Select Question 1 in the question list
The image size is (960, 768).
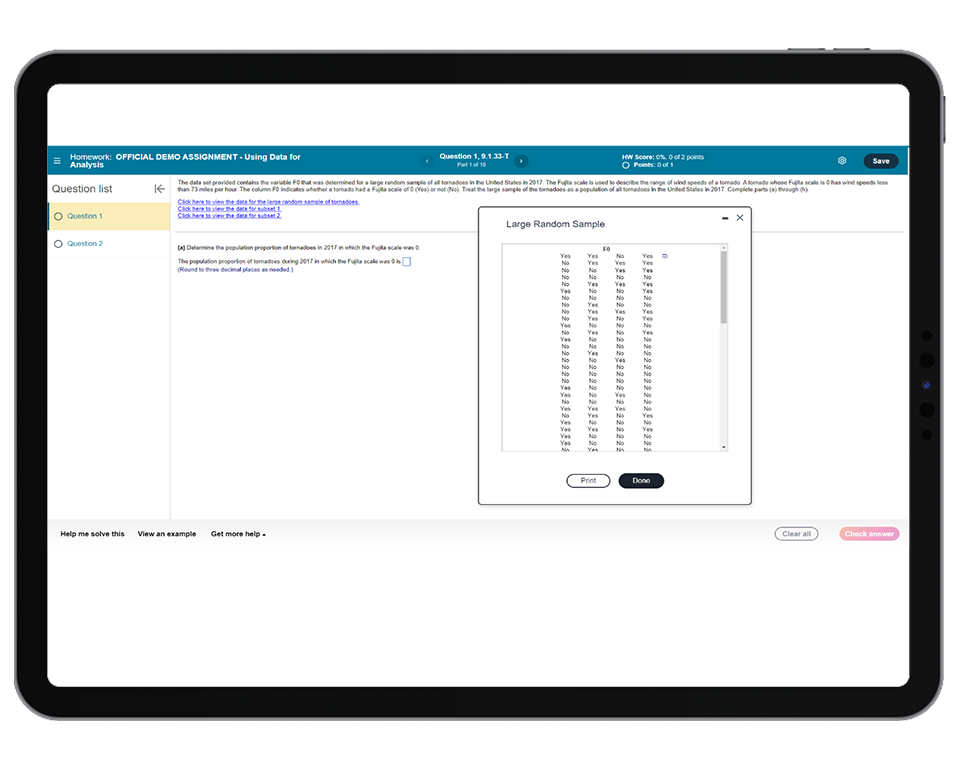click(x=84, y=216)
